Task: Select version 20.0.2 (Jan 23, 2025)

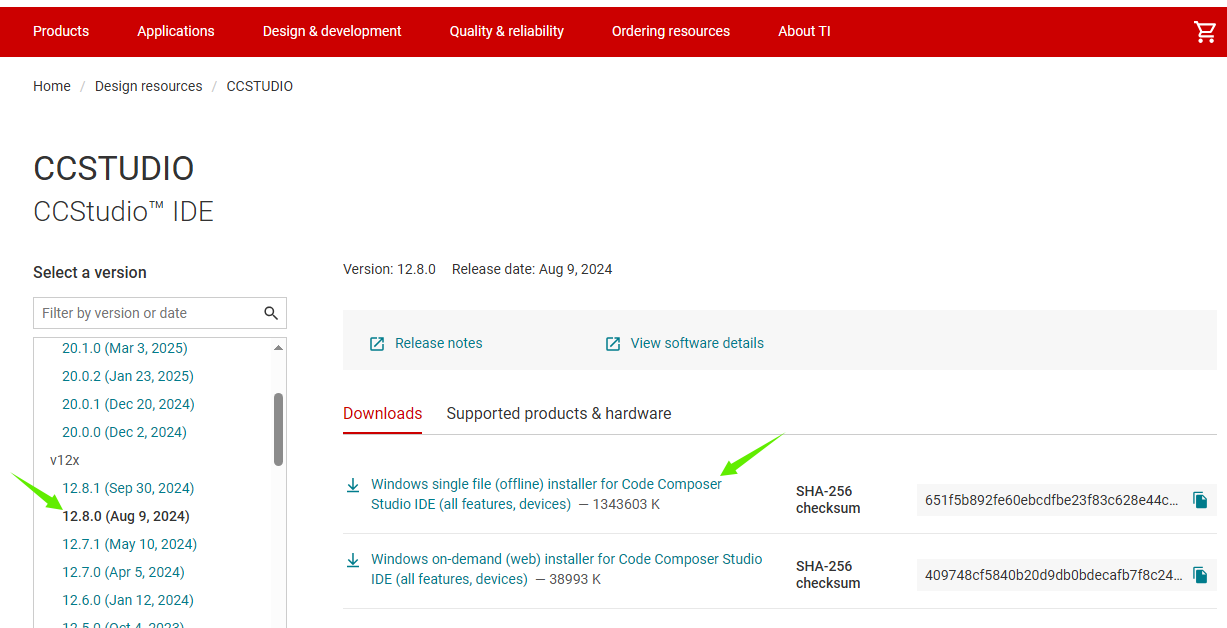Action: pos(128,376)
